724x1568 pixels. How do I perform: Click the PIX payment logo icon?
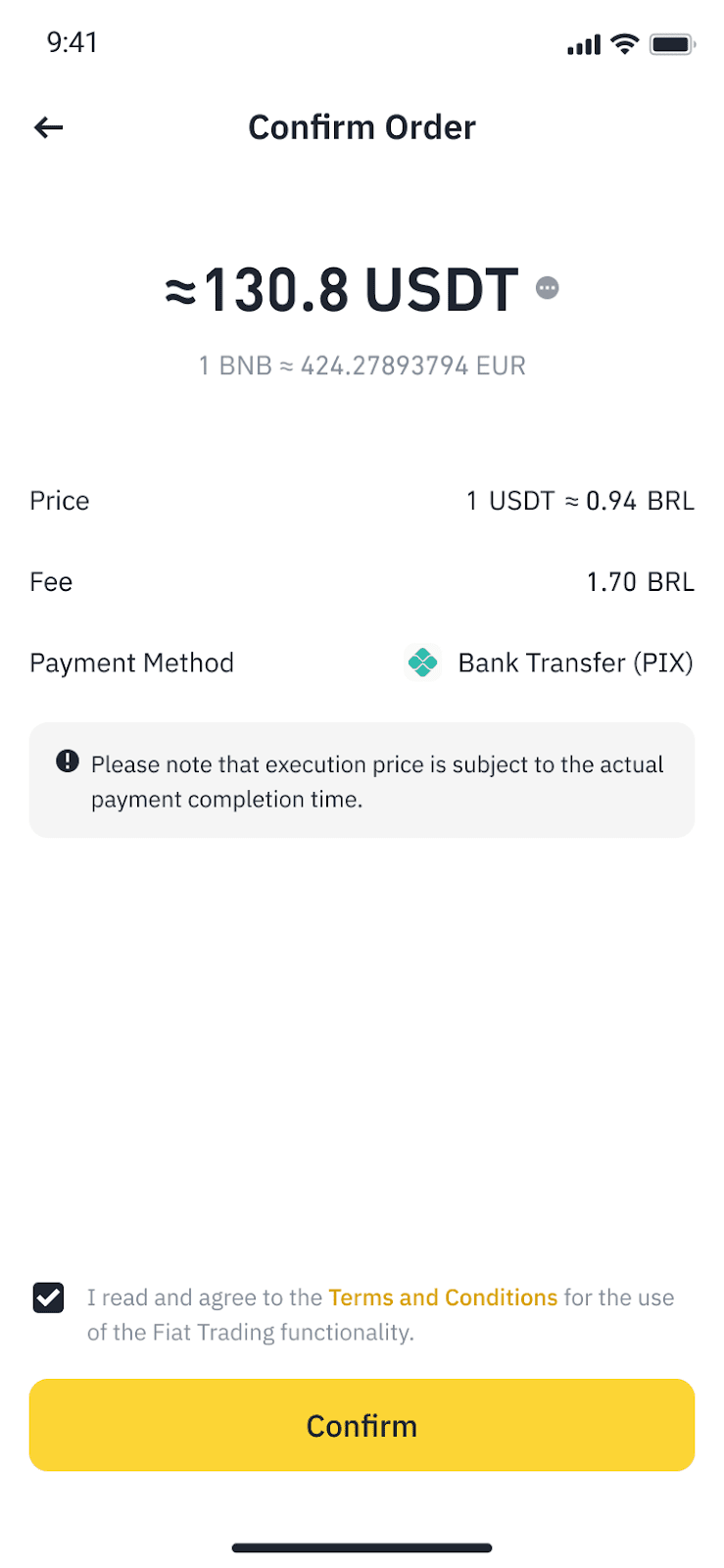pyautogui.click(x=422, y=663)
